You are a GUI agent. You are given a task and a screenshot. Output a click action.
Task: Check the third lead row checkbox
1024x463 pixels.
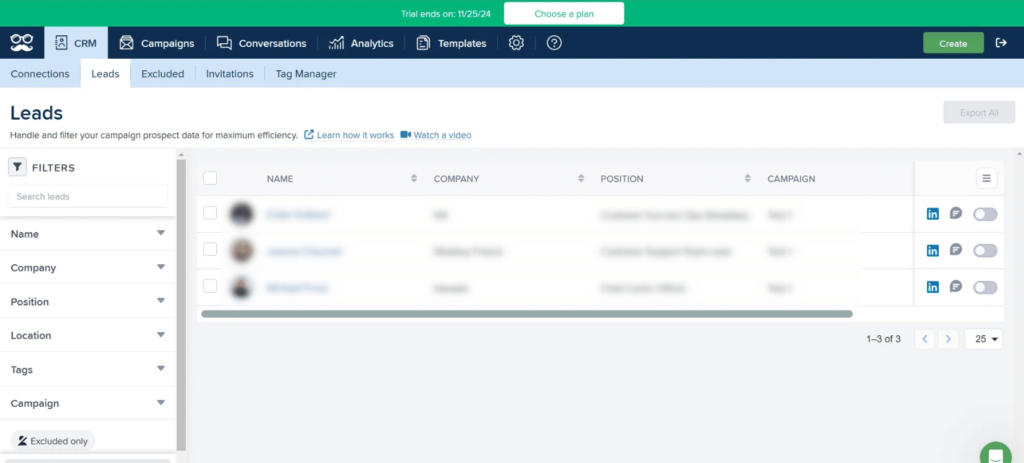(210, 287)
